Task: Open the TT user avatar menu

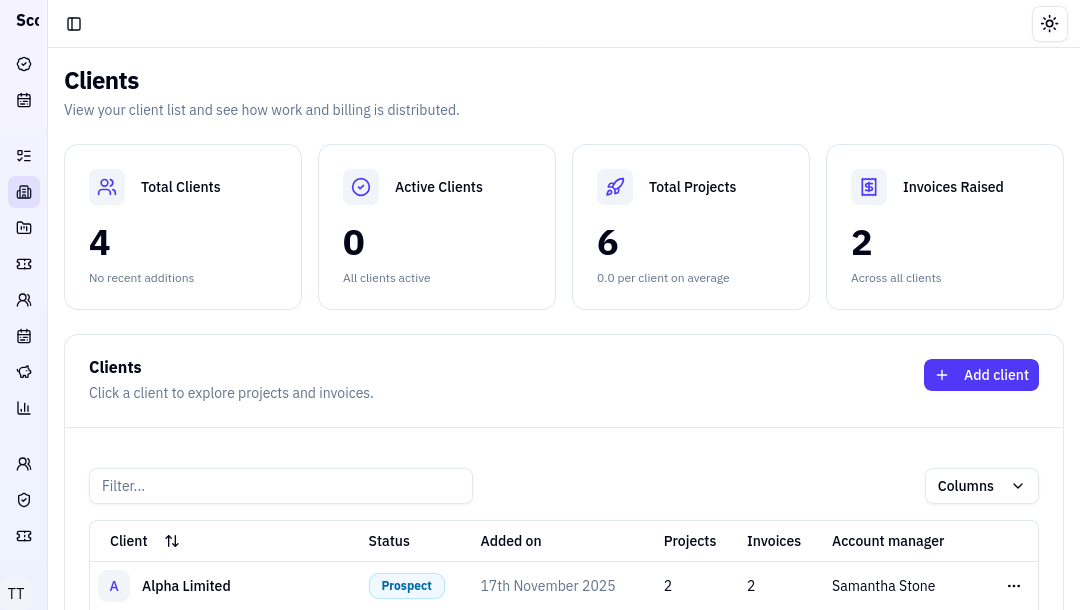Action: point(16,593)
